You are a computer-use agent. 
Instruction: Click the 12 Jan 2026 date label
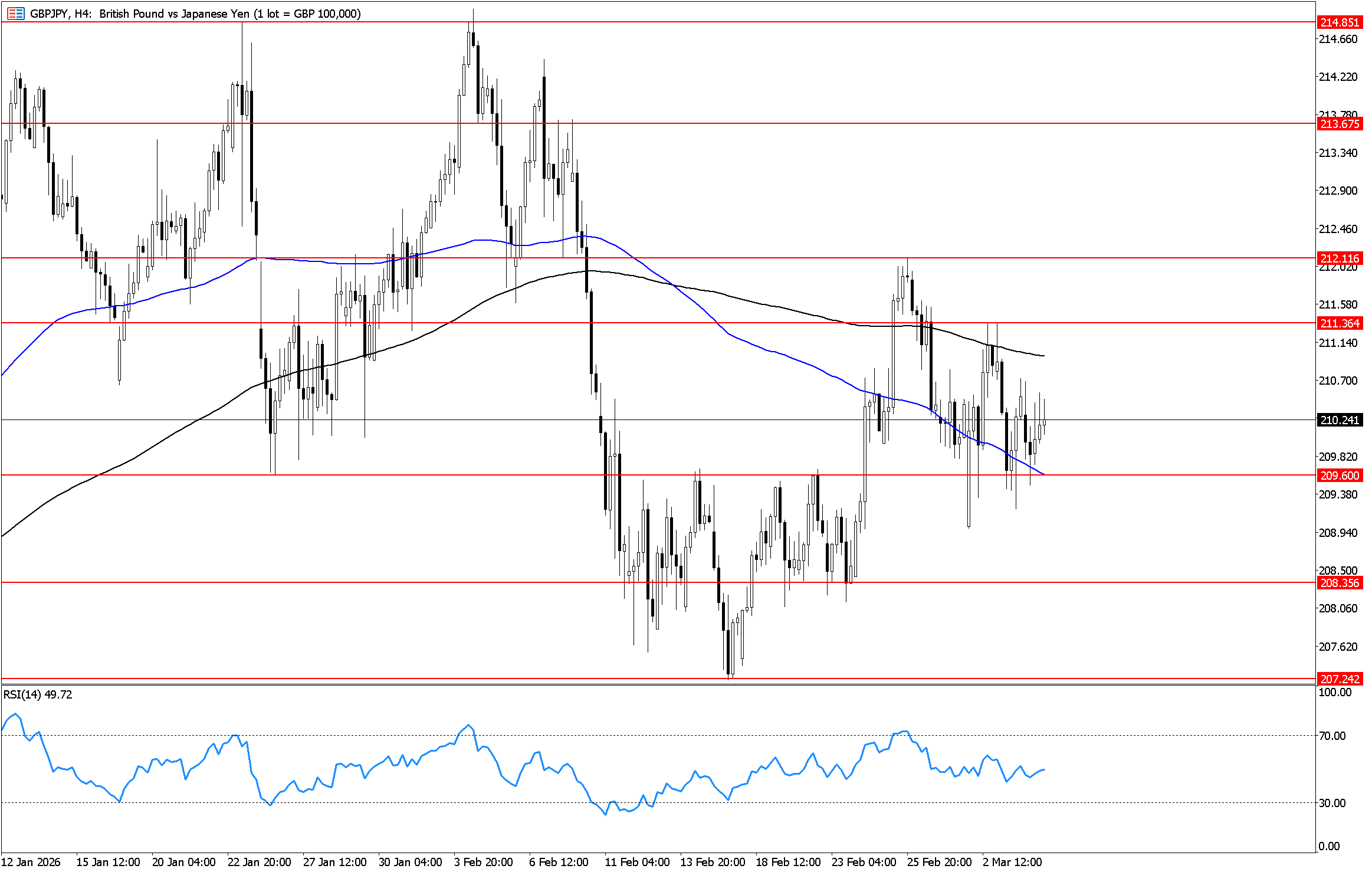coord(31,862)
